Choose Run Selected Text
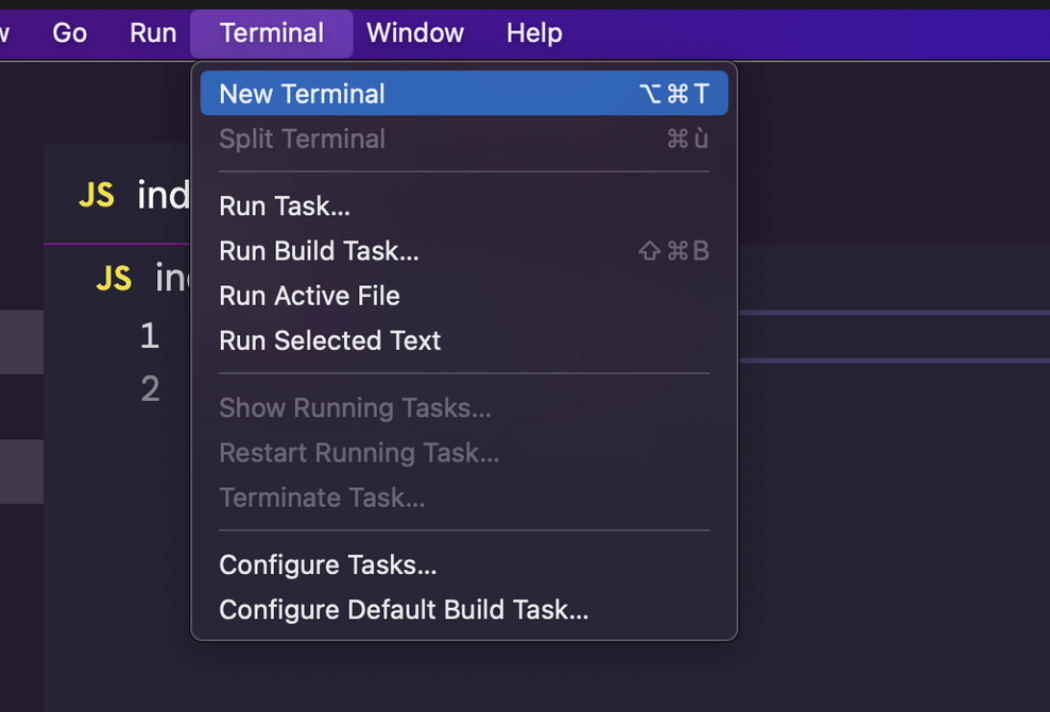 pos(330,341)
